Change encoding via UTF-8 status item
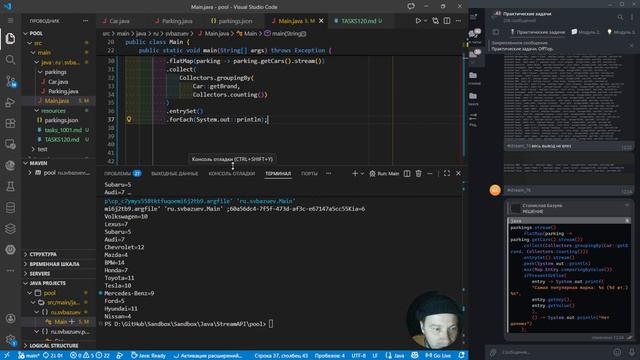The image size is (640, 360). pos(358,356)
